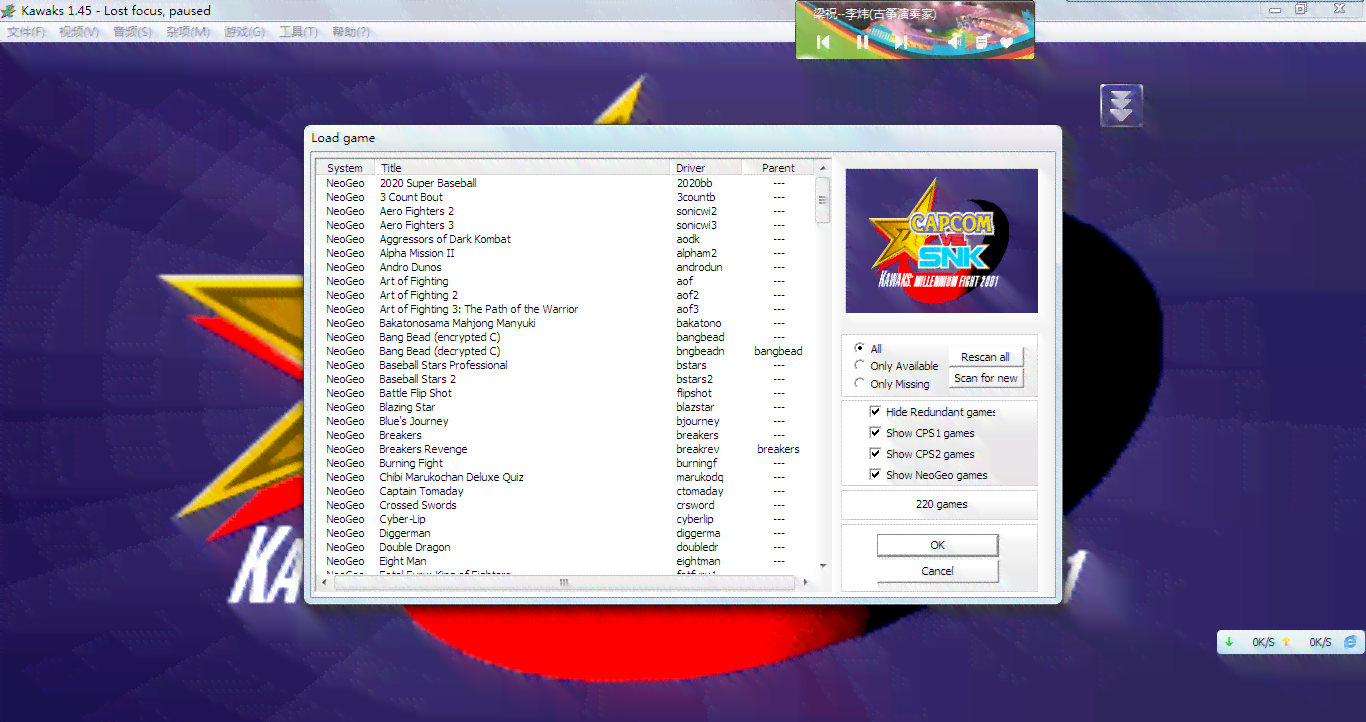Sort game list by Title column header
The width and height of the screenshot is (1366, 722).
(x=522, y=168)
